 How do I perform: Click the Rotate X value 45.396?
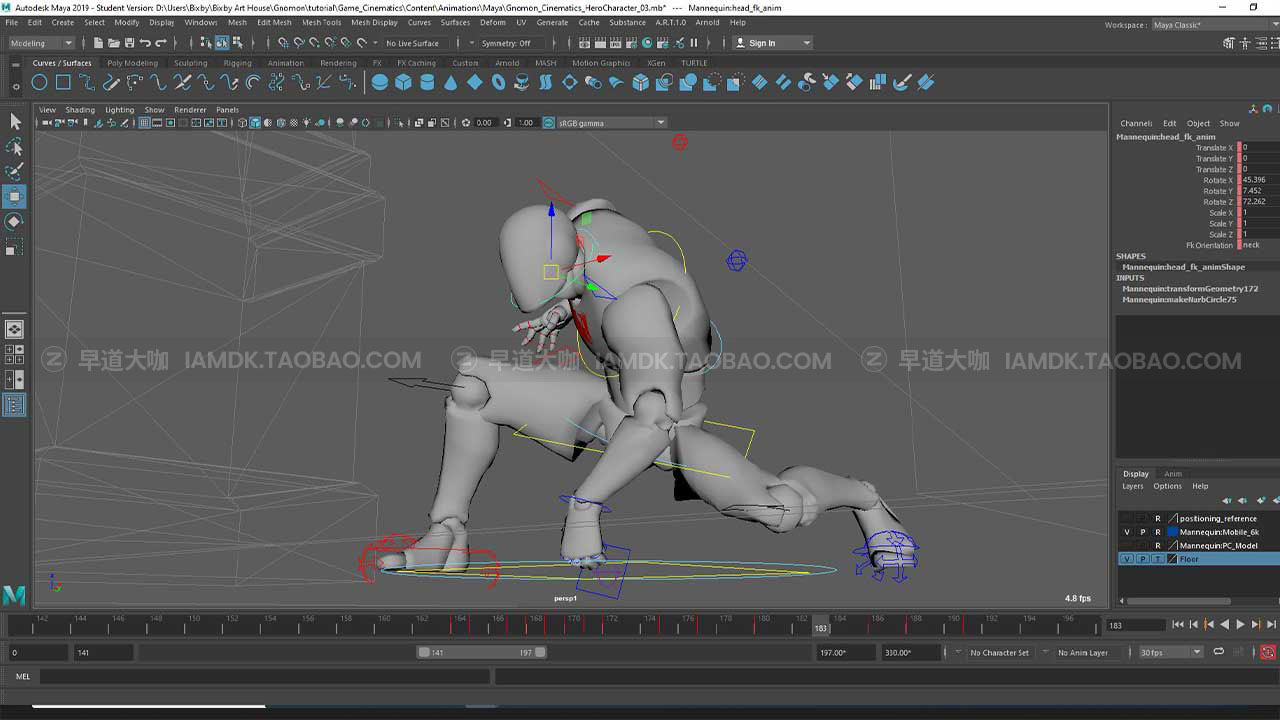pyautogui.click(x=1258, y=180)
